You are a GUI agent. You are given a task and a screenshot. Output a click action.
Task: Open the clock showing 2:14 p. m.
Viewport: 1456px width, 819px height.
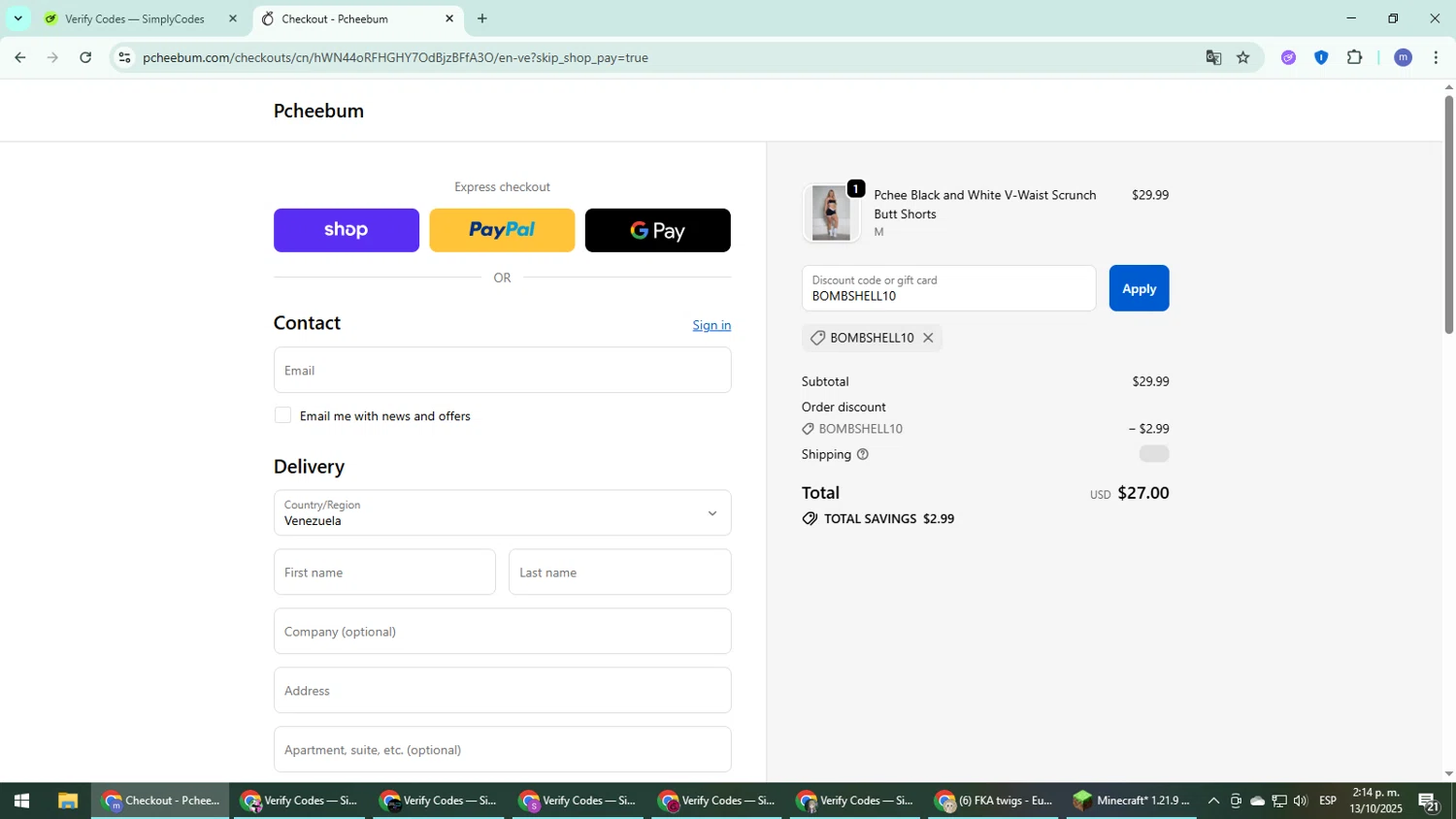click(1375, 801)
